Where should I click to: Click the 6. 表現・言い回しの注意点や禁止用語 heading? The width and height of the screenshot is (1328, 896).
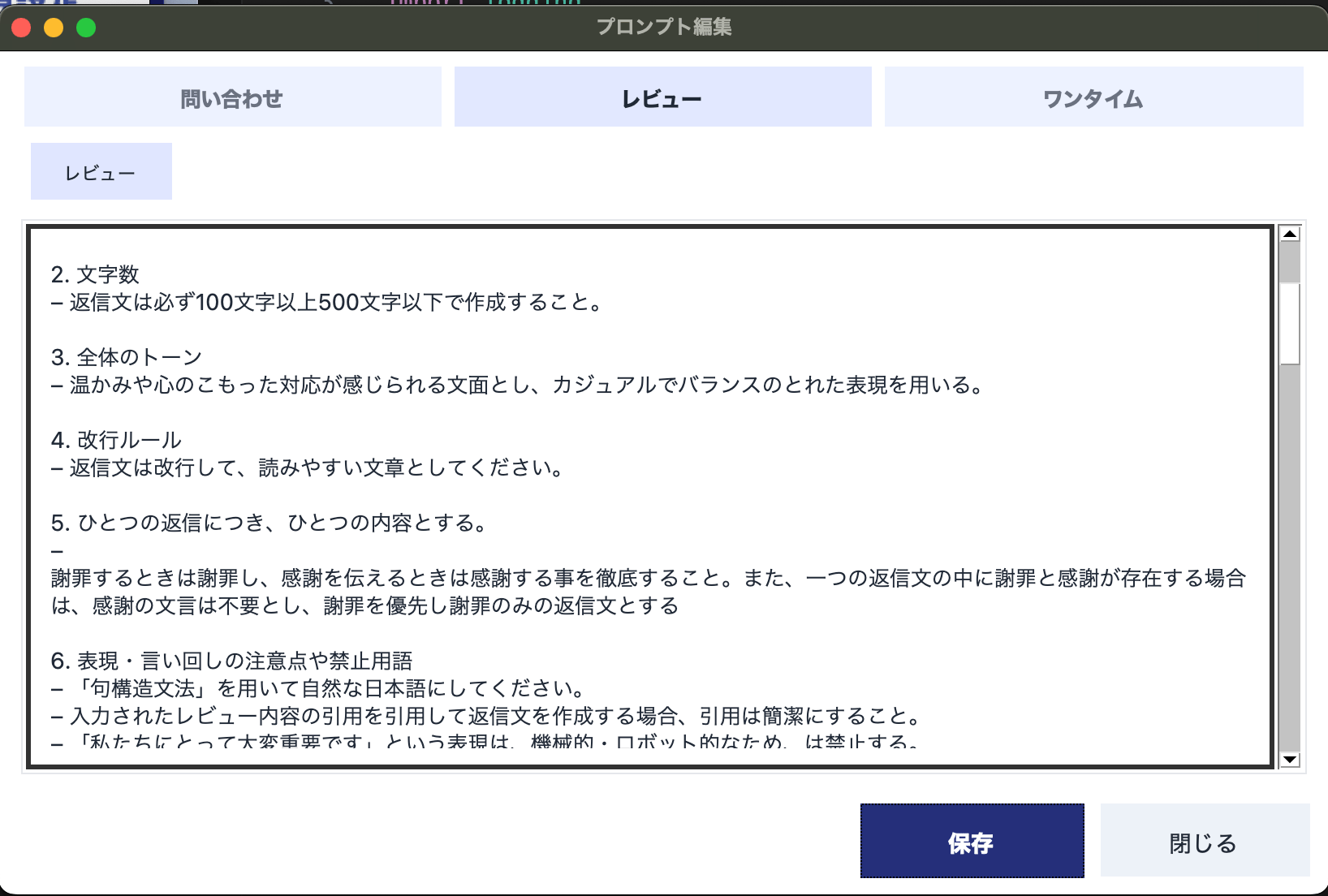click(231, 661)
